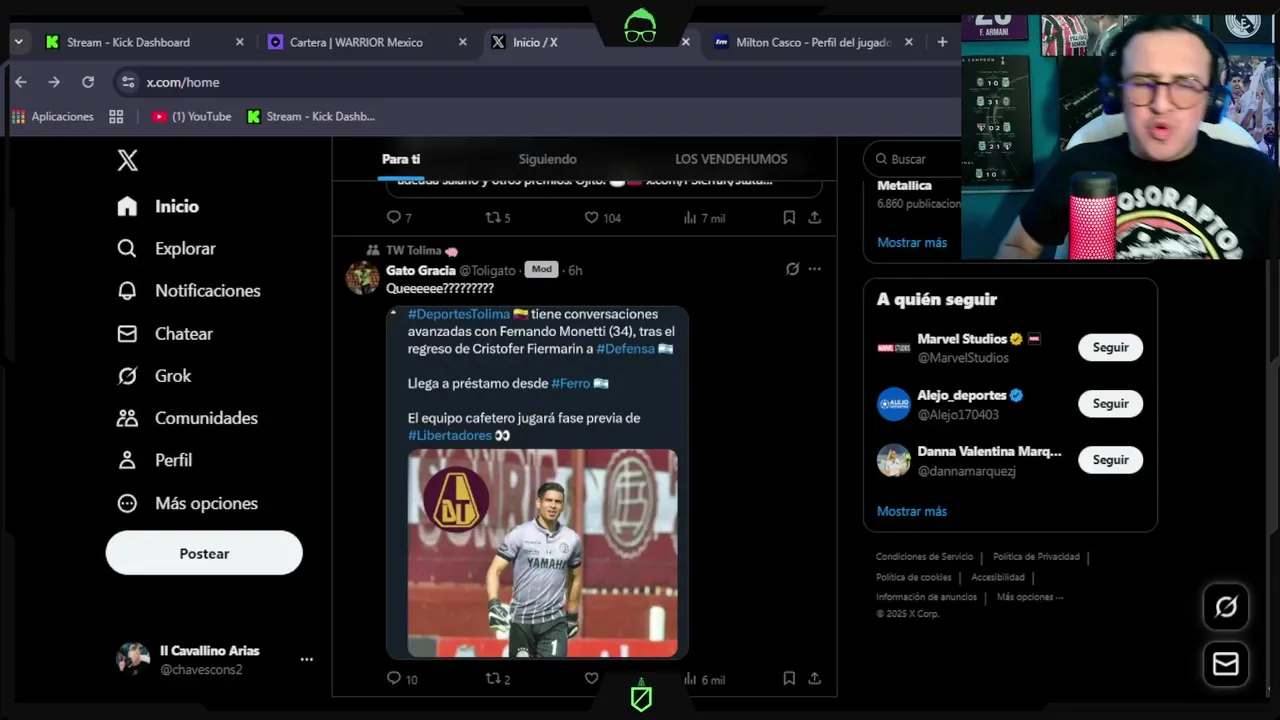Open goalkeeper photo in quoted post
1280x720 pixels.
click(542, 553)
